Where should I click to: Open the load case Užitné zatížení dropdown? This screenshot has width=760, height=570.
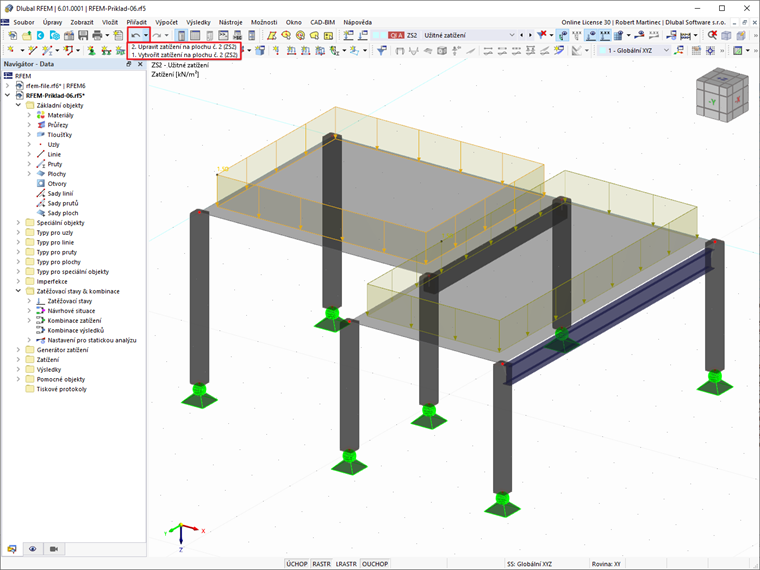[x=512, y=35]
